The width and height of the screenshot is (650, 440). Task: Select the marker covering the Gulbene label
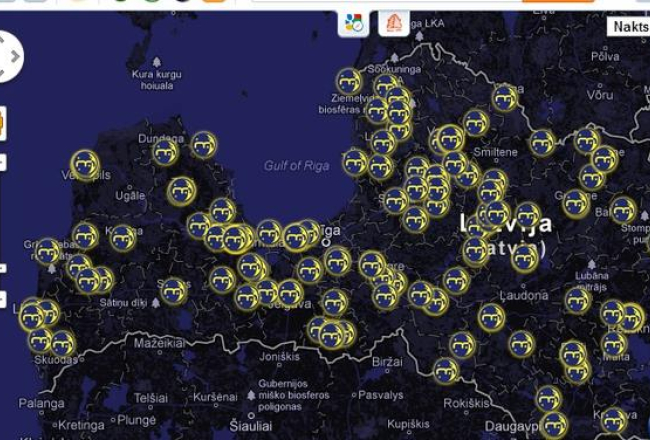click(x=576, y=204)
